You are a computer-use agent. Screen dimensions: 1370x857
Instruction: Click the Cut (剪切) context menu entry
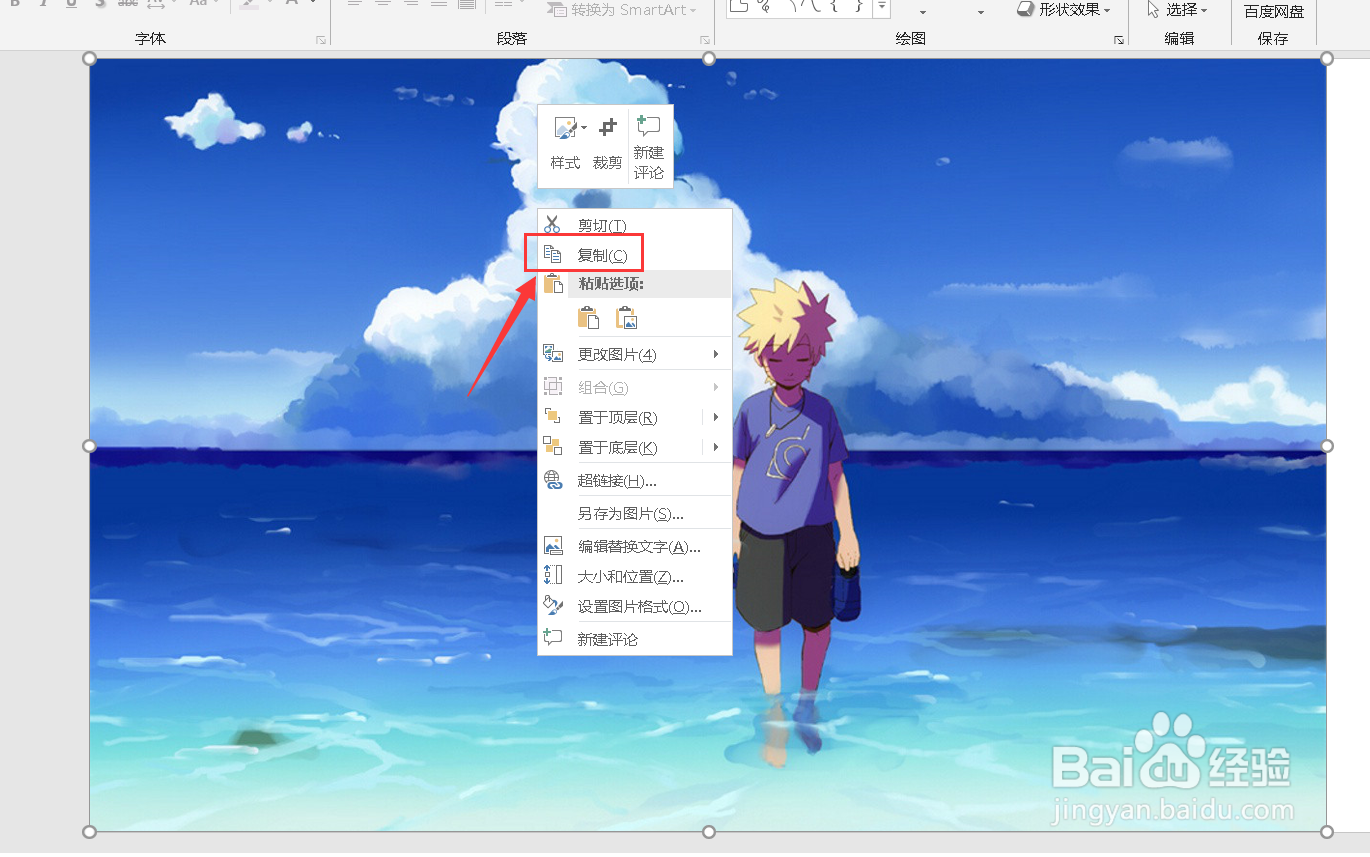(635, 225)
